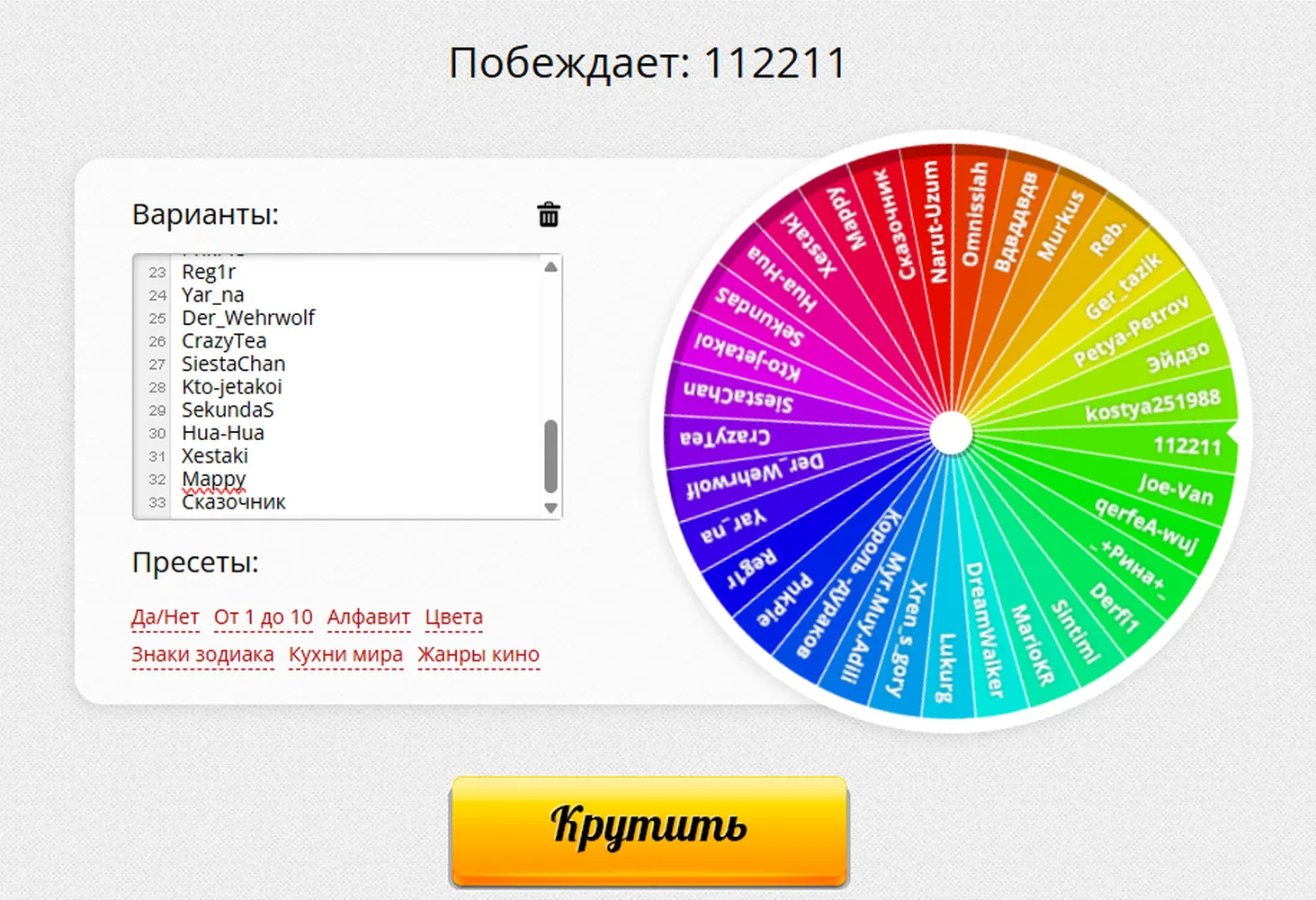Screen dimensions: 1316x900
Task: Apply the Алфавит preset
Action: click(369, 617)
